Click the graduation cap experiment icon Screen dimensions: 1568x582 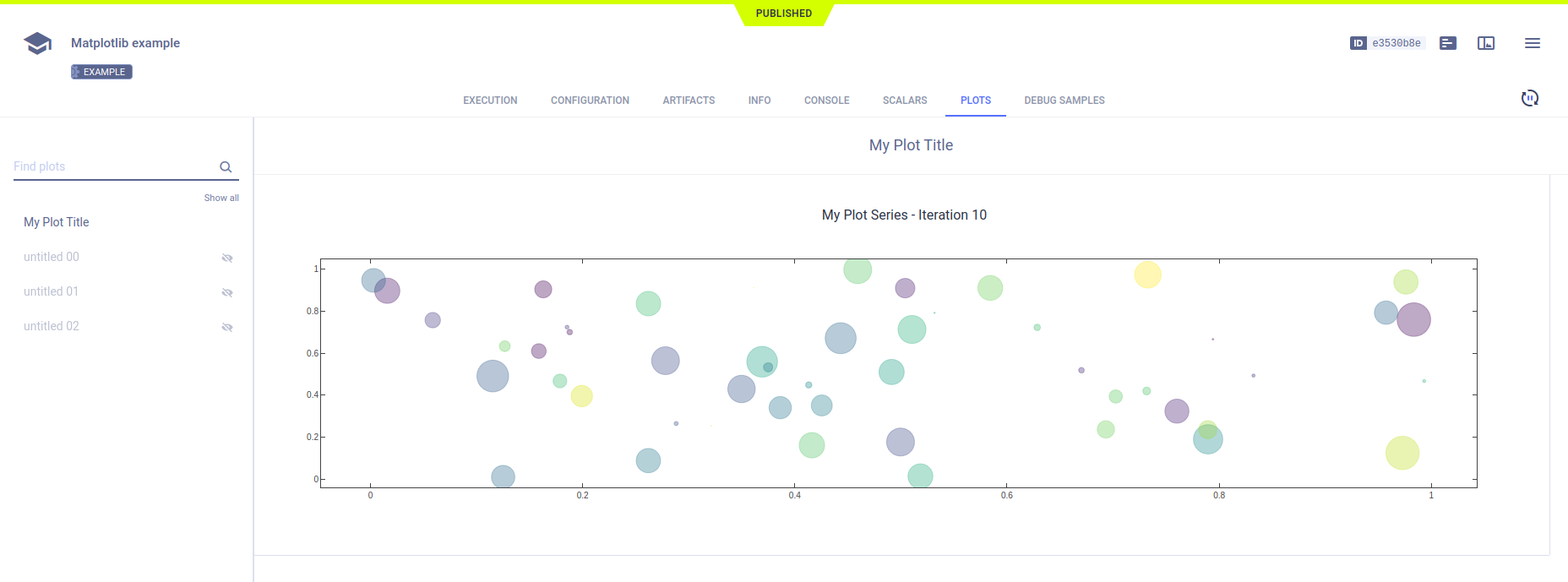point(38,43)
